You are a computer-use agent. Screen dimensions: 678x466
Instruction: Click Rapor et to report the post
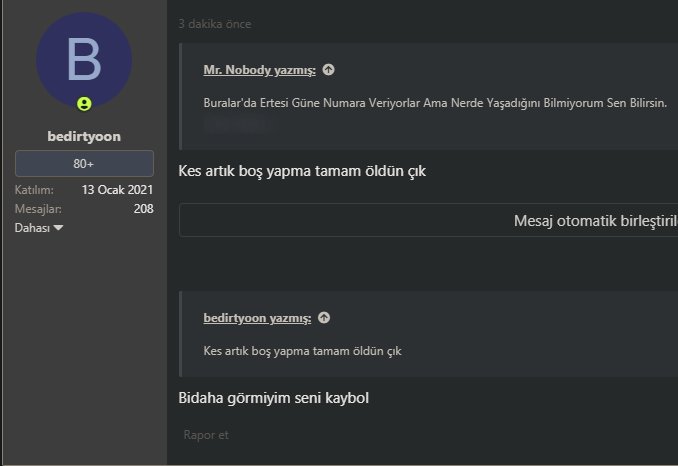tap(207, 435)
